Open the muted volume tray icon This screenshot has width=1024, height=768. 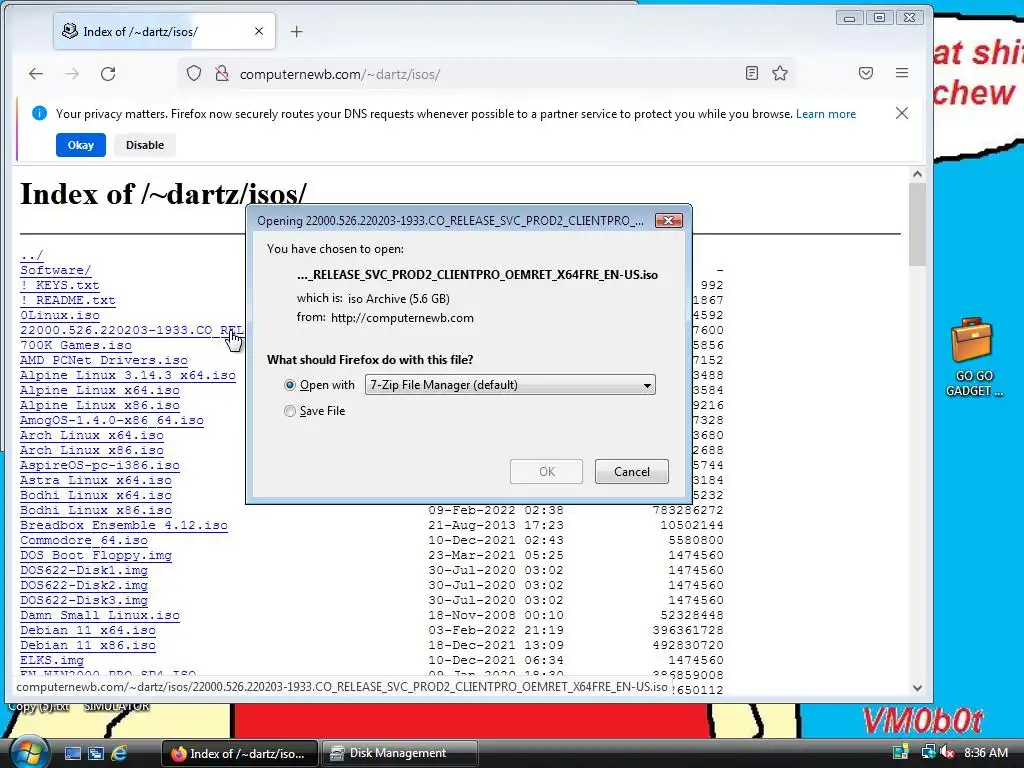click(948, 752)
